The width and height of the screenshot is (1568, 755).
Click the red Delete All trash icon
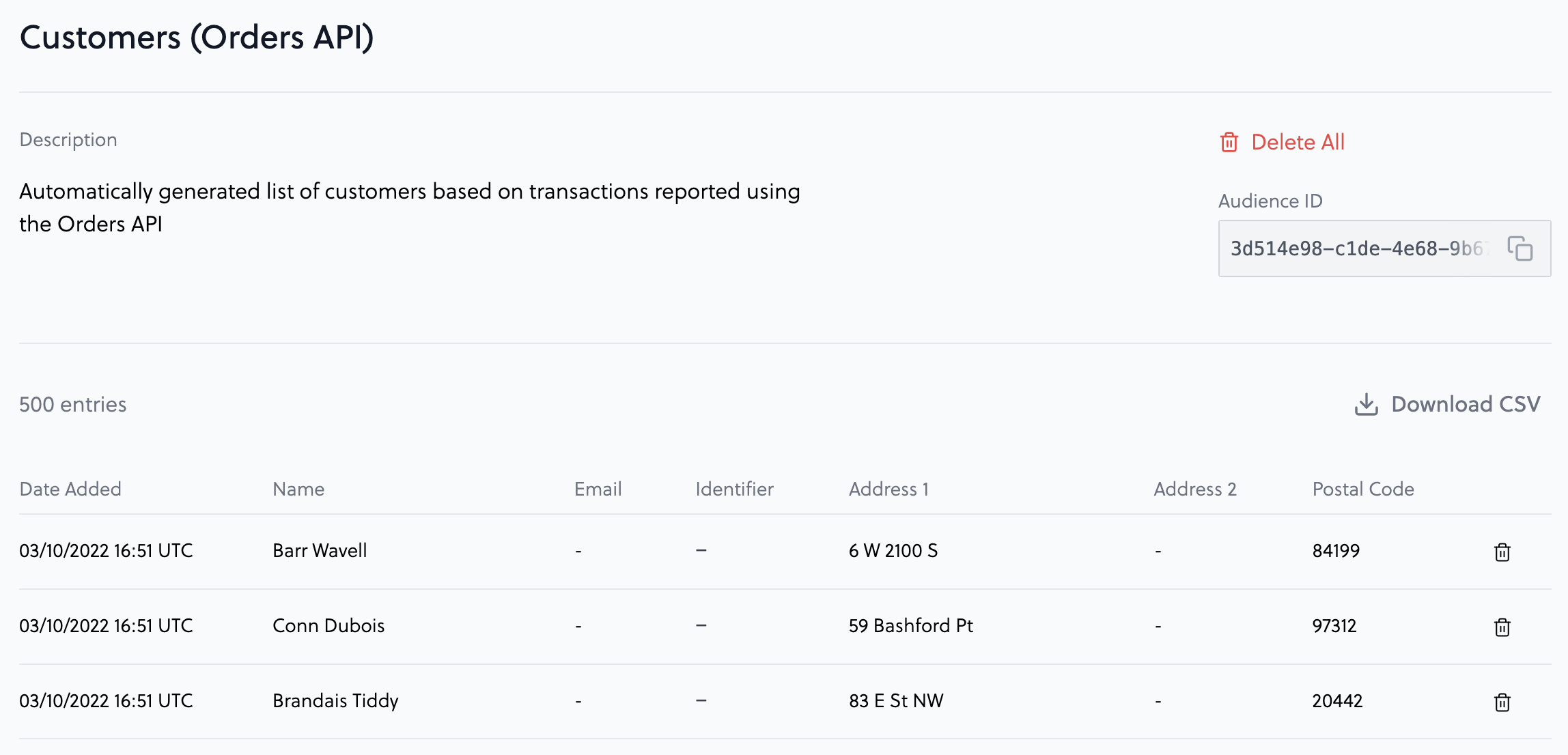point(1229,142)
